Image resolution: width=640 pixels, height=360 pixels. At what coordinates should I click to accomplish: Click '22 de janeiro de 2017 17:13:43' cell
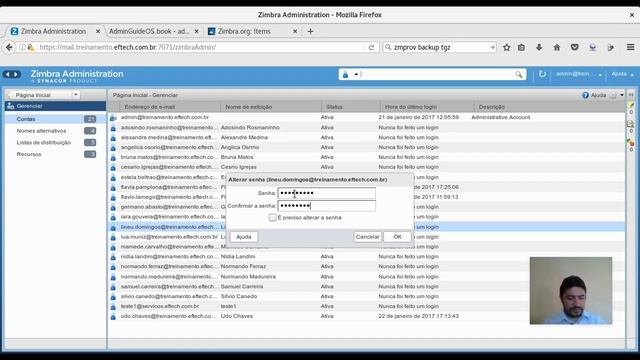[x=418, y=316]
